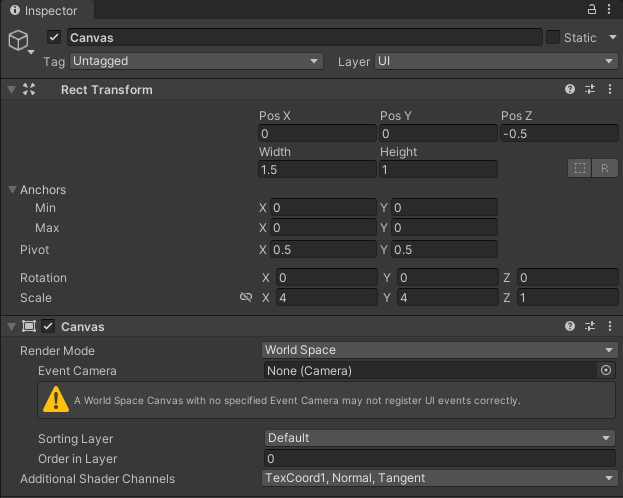Click the Event Camera warning message text
Viewport: 623px width, 498px height.
tap(297, 400)
